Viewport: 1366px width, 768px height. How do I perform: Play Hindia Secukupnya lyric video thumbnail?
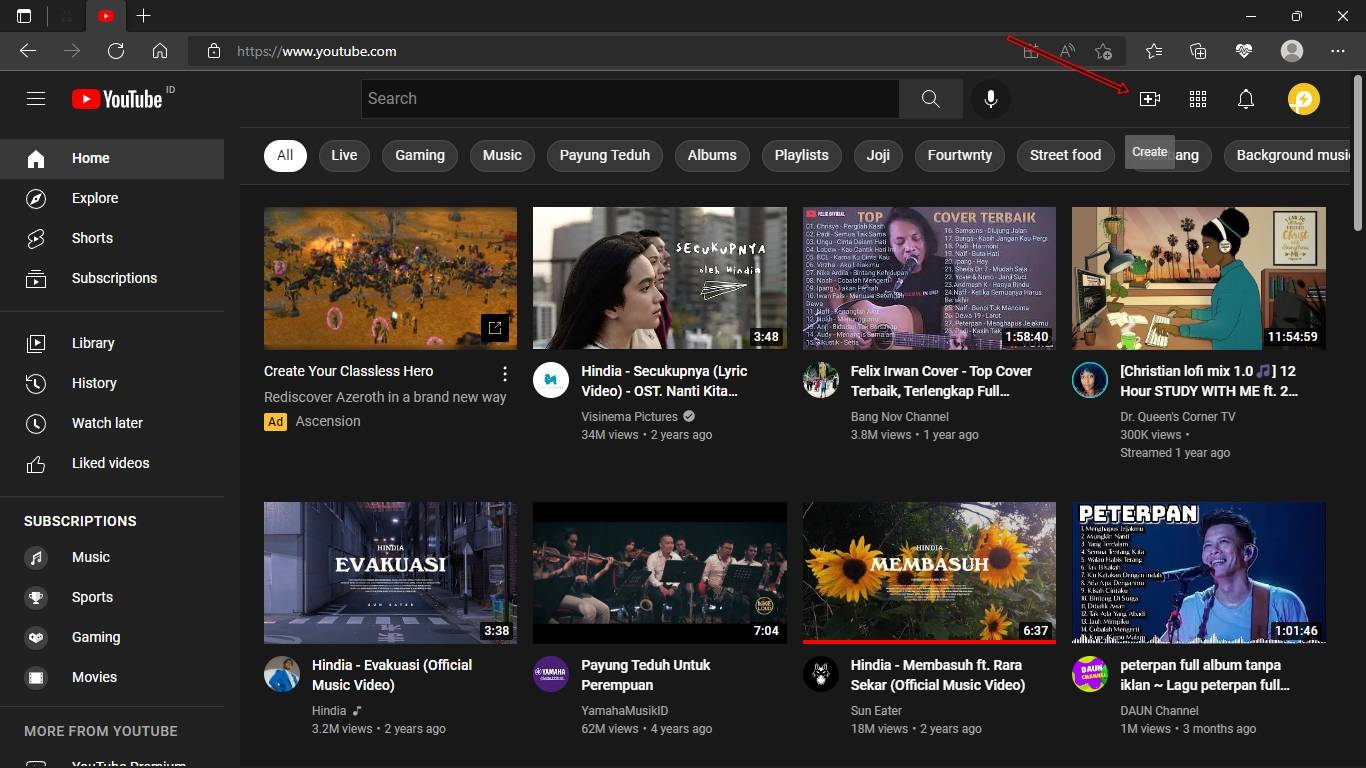[660, 278]
